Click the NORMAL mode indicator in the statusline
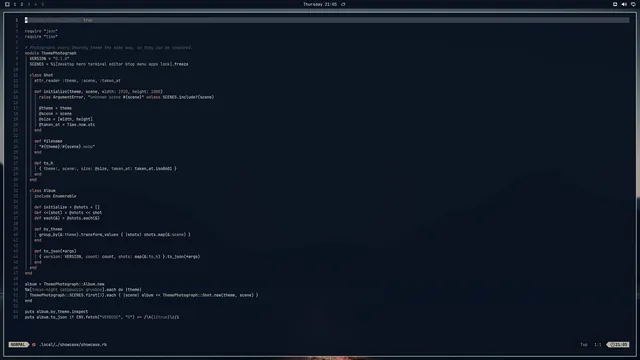Image resolution: width=640 pixels, height=360 pixels. tap(18, 344)
